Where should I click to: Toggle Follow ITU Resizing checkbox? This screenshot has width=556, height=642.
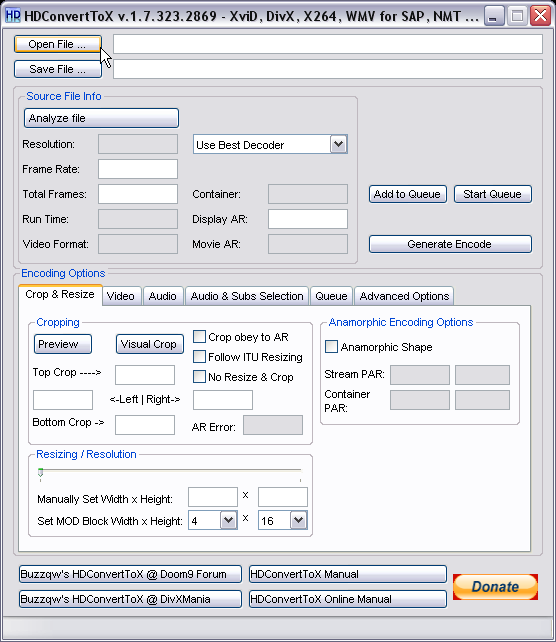point(199,357)
